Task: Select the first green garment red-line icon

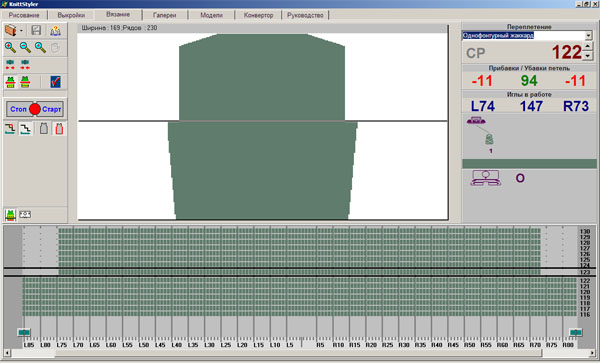Action: pyautogui.click(x=10, y=82)
